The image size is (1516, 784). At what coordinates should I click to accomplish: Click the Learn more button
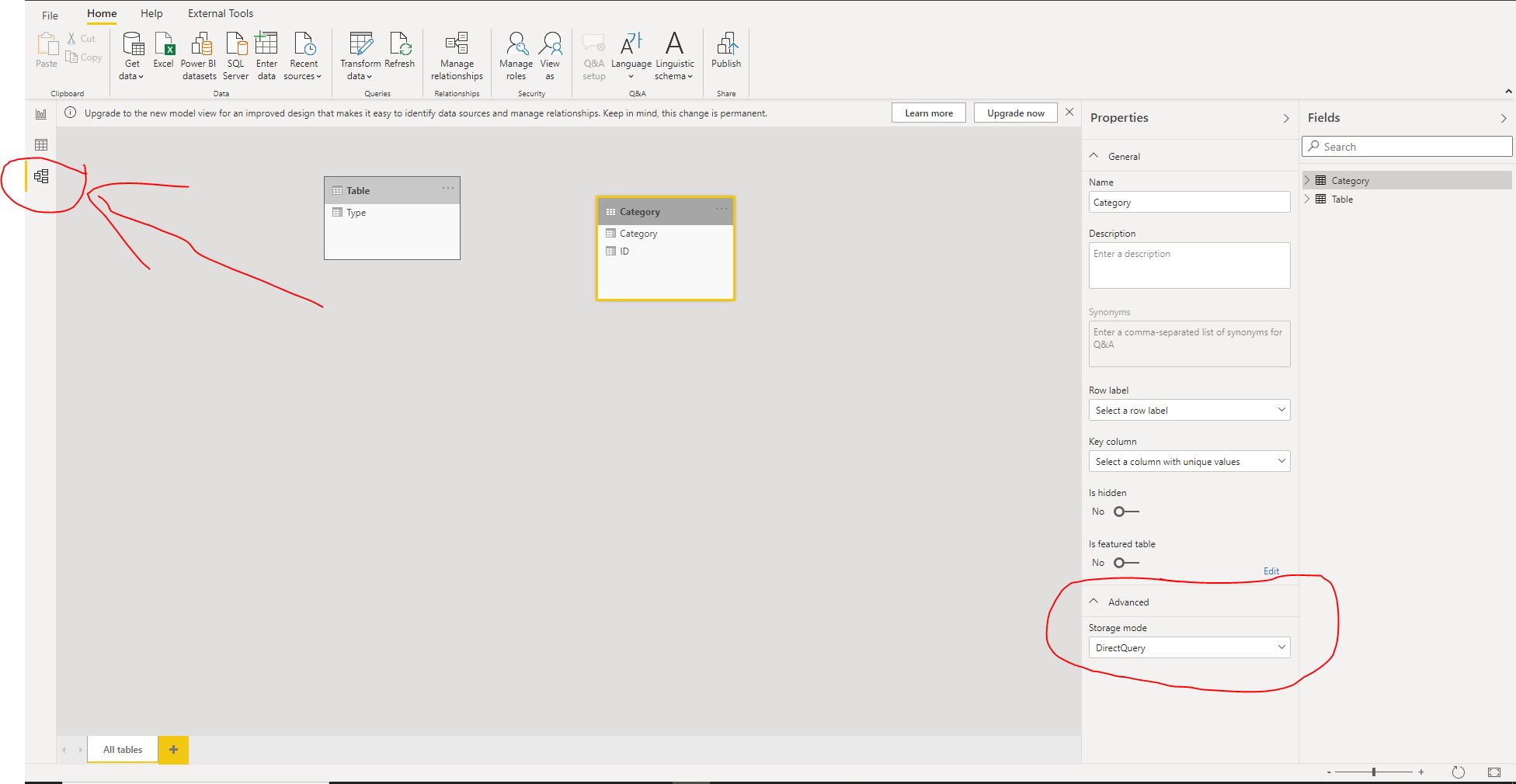coord(929,113)
